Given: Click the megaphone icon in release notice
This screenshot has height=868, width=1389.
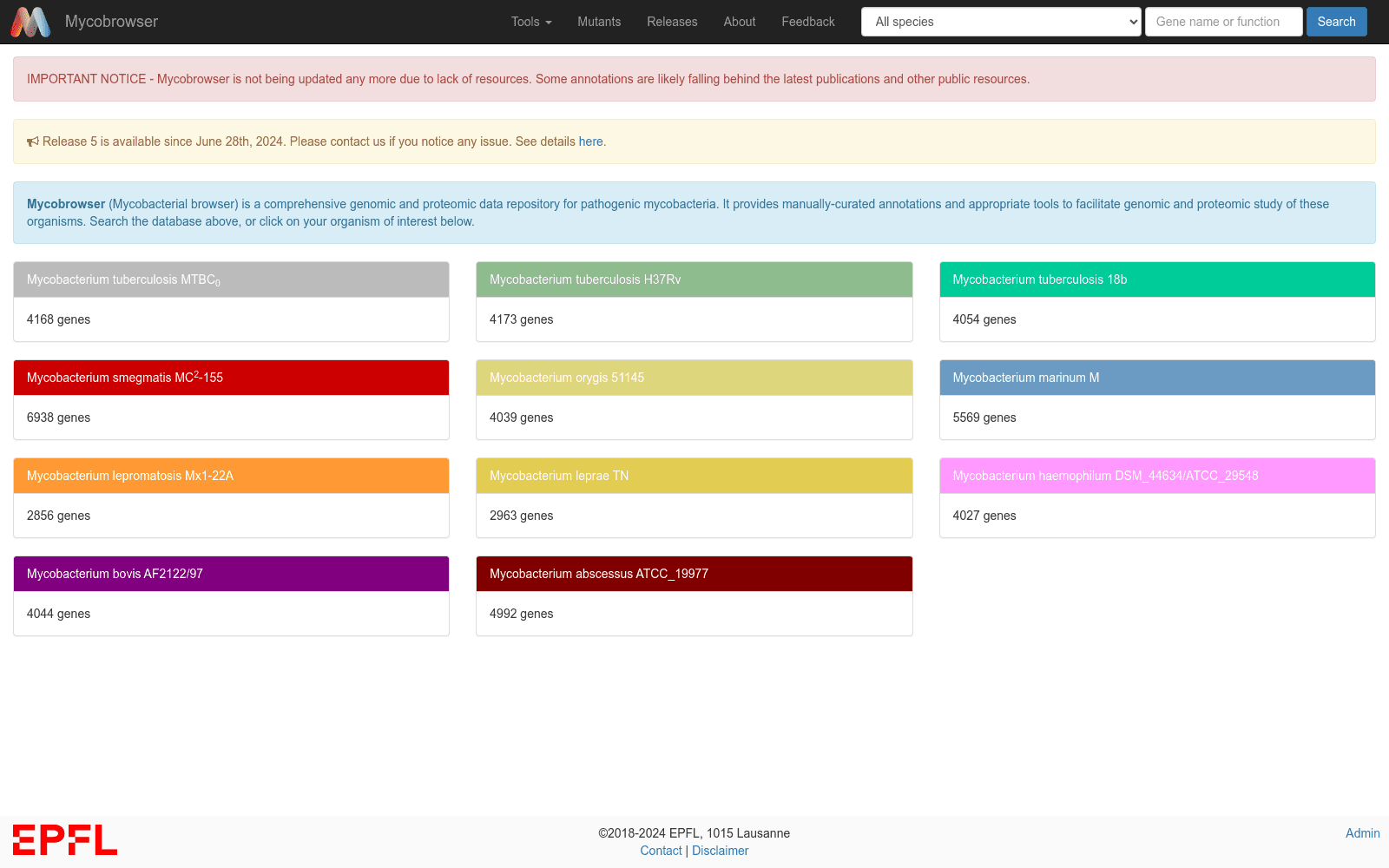Looking at the screenshot, I should click(x=33, y=141).
